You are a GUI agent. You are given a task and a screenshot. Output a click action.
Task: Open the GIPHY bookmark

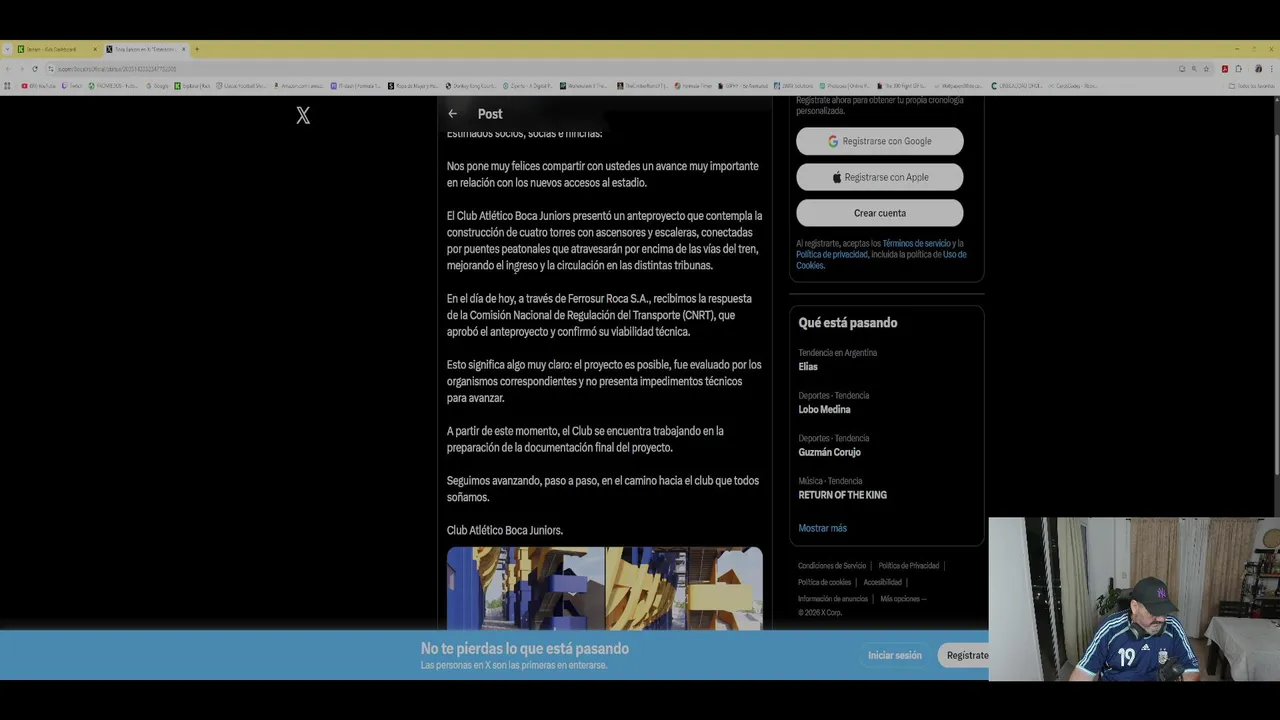click(x=745, y=86)
